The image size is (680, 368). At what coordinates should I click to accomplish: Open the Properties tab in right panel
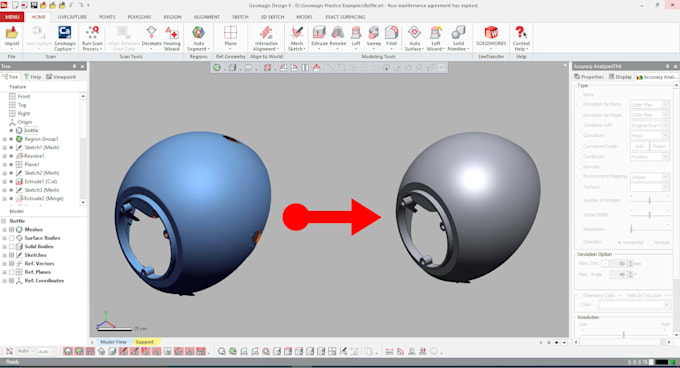point(589,77)
